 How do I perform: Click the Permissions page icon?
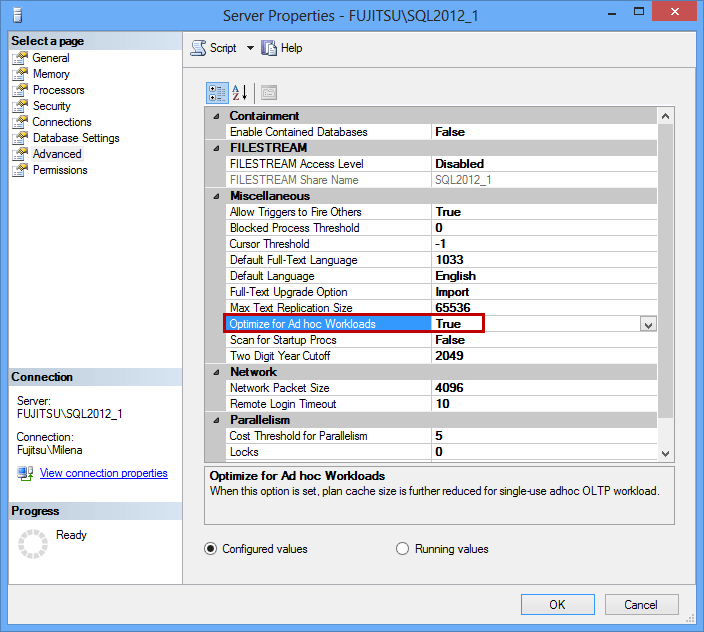click(20, 170)
